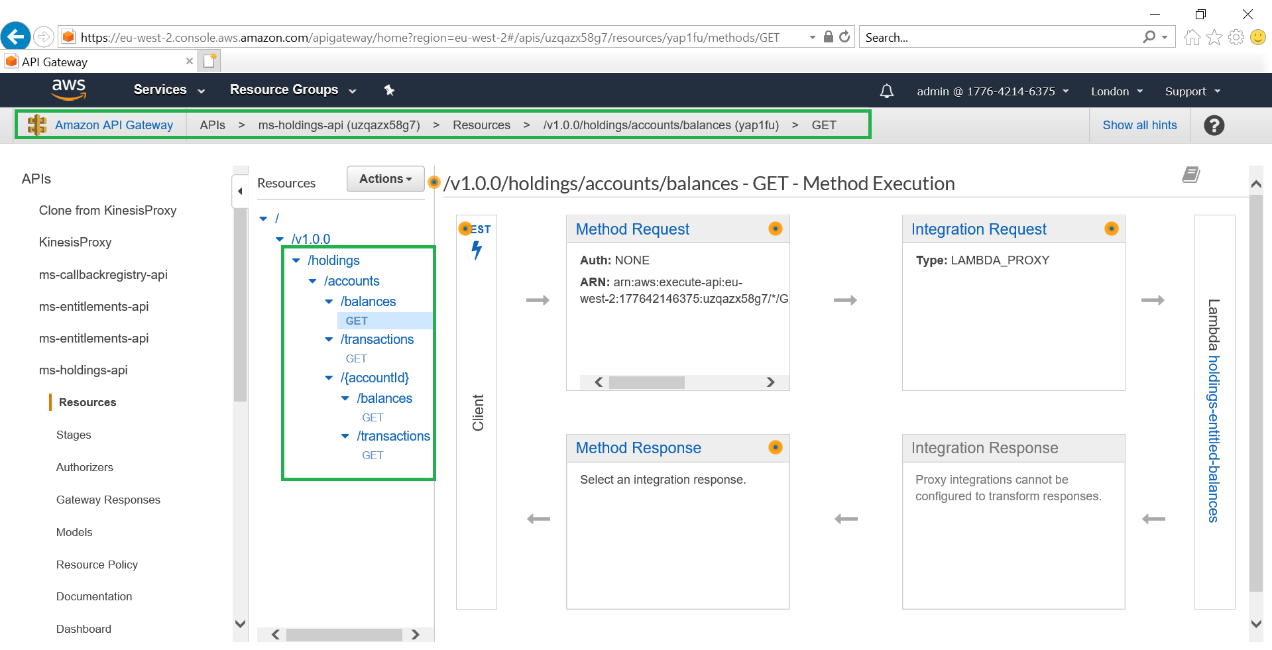Click the browser back arrow button
Screen dimensions: 1272x650
[x=15, y=37]
